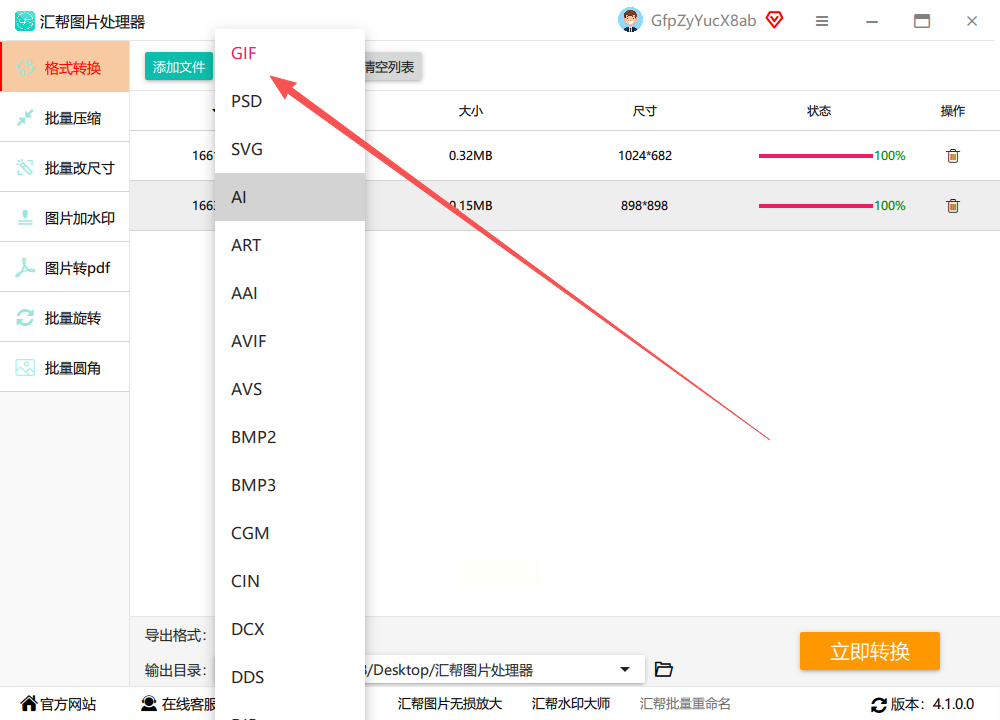Delete the 898*898 file using trash icon

pos(953,205)
